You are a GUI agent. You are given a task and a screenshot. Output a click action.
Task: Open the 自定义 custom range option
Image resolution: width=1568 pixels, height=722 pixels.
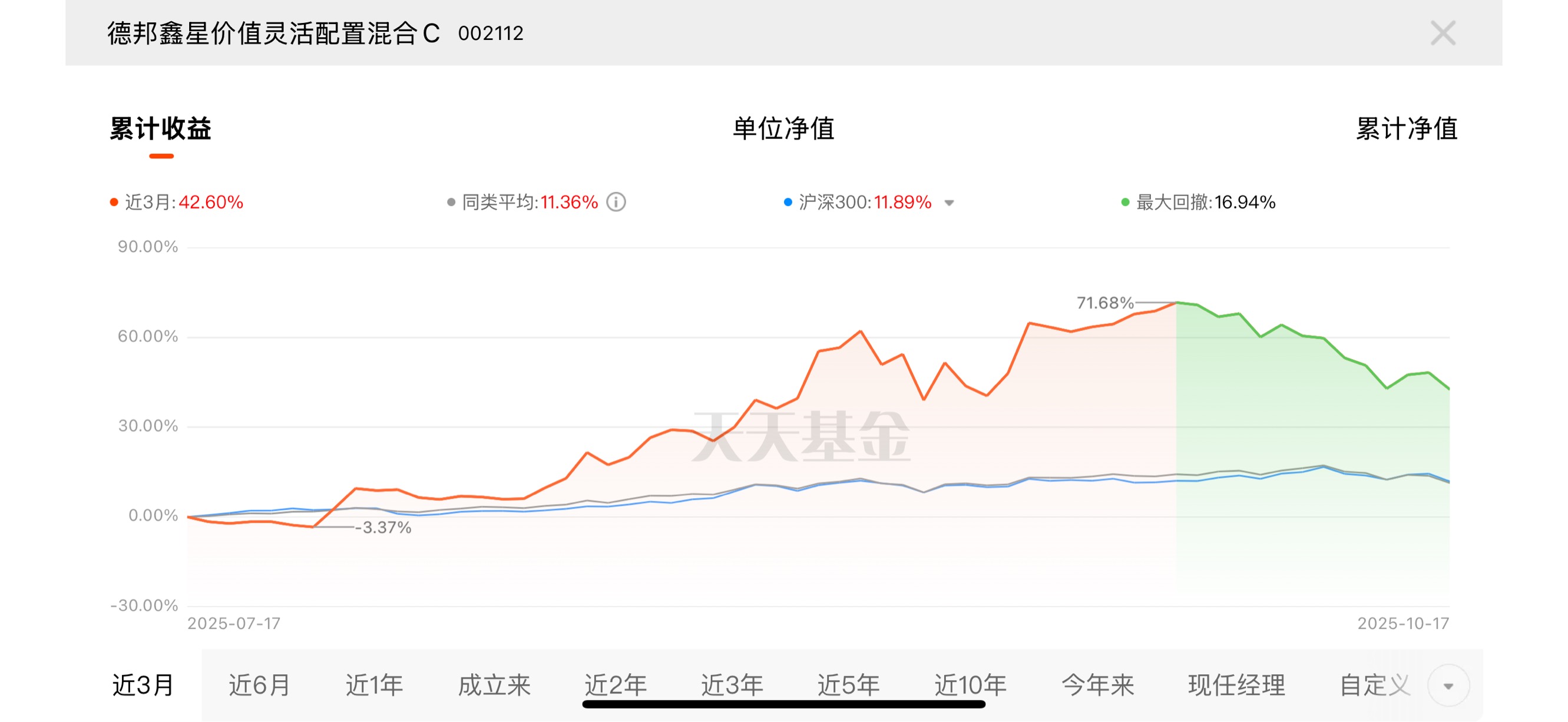1375,685
